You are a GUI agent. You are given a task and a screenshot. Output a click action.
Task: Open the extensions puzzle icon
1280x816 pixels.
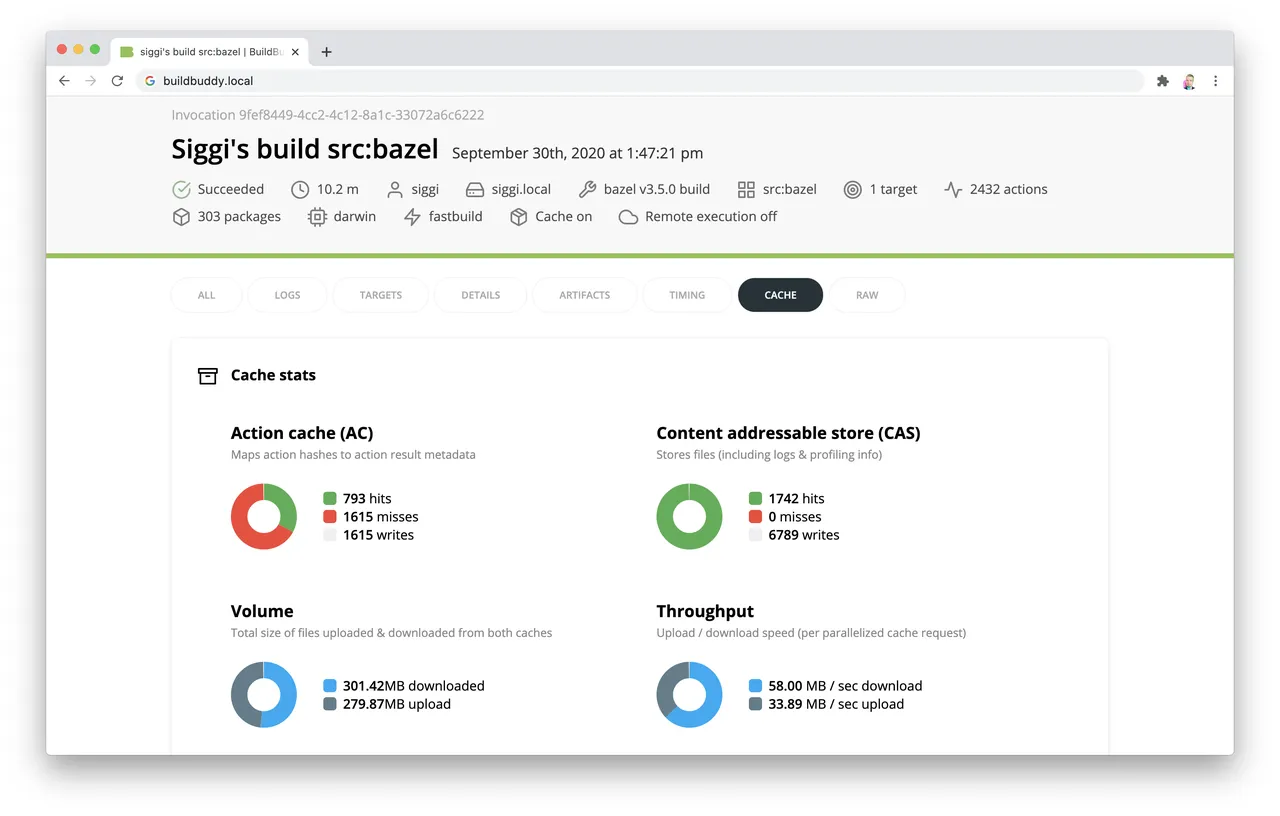(1162, 81)
